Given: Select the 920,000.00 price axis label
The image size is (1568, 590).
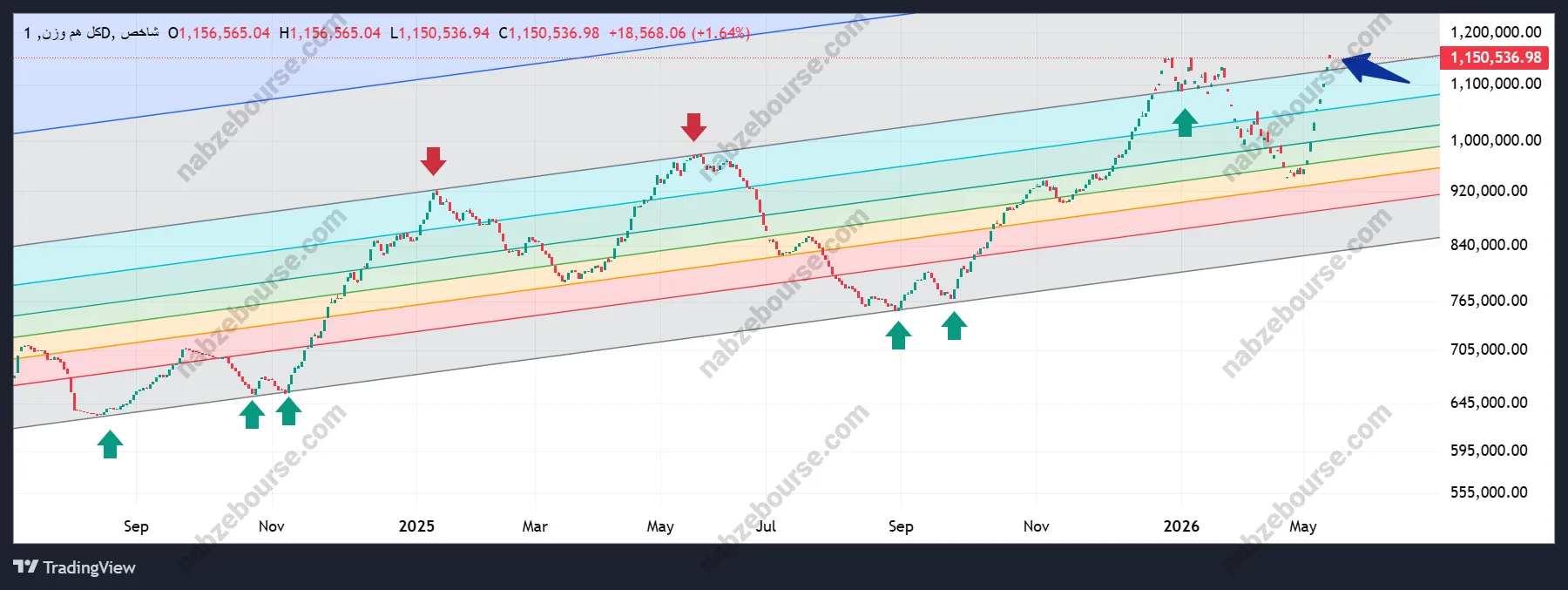Looking at the screenshot, I should click(x=1489, y=191).
